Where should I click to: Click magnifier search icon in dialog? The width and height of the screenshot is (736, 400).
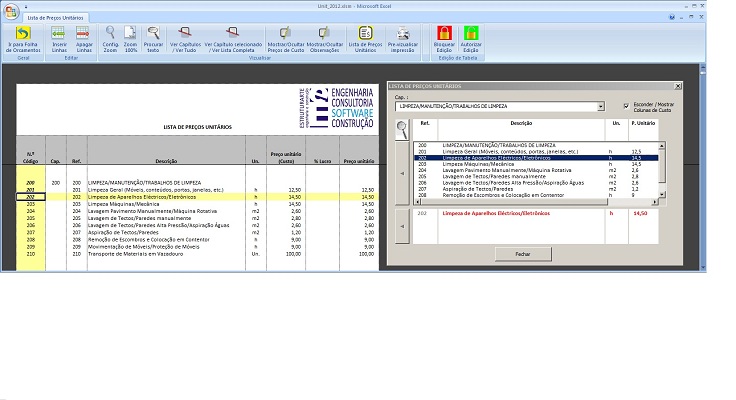[x=401, y=130]
